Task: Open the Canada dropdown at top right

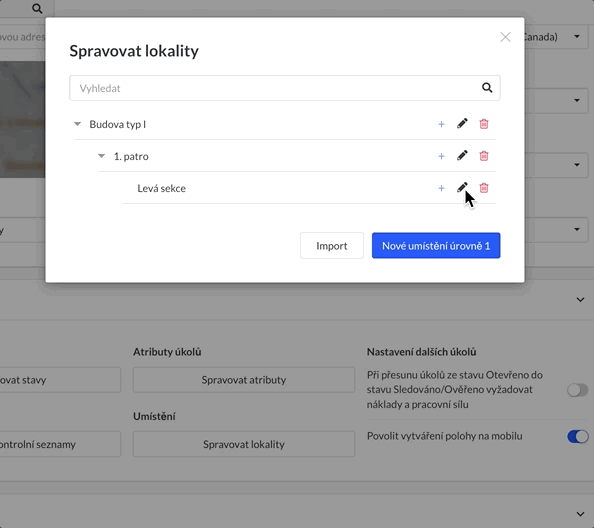Action: [577, 37]
